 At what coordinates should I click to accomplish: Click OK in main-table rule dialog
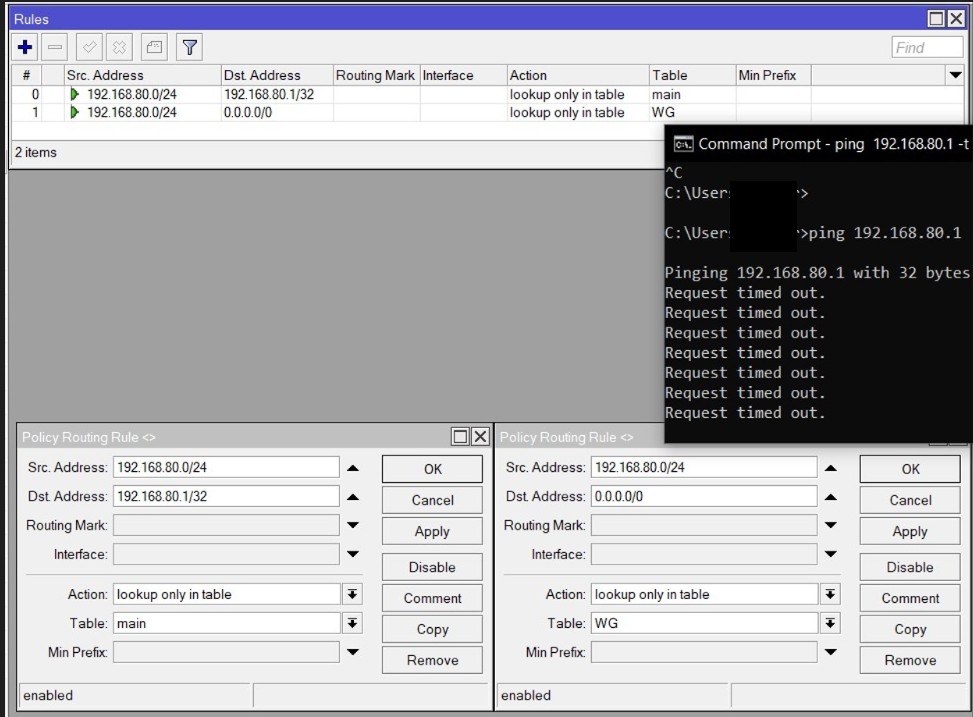tap(432, 469)
